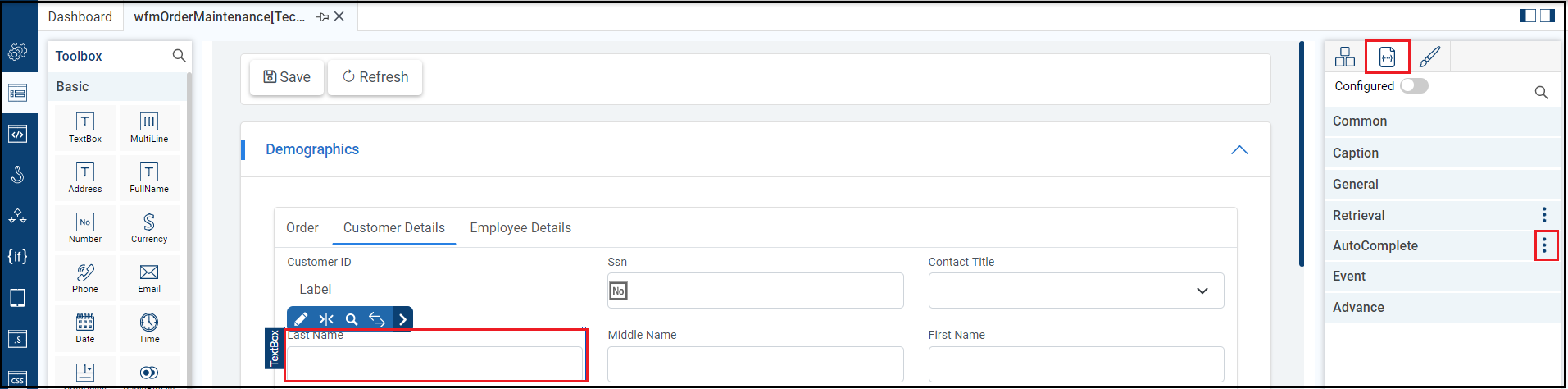Open the toolbox search magnifier
Viewport: 1568px width, 389px height.
click(x=179, y=56)
